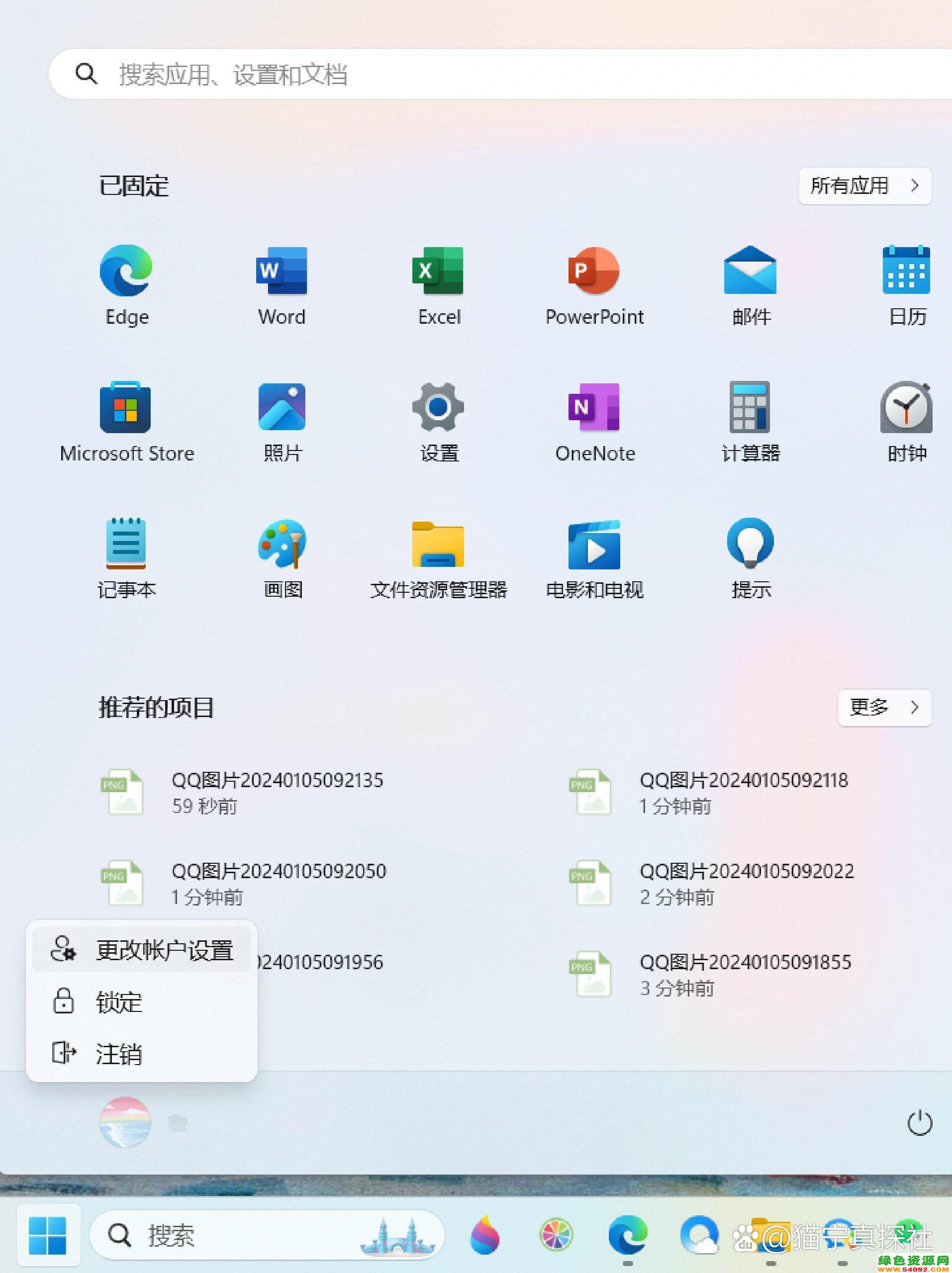Open the 照片 photos app

click(x=282, y=422)
